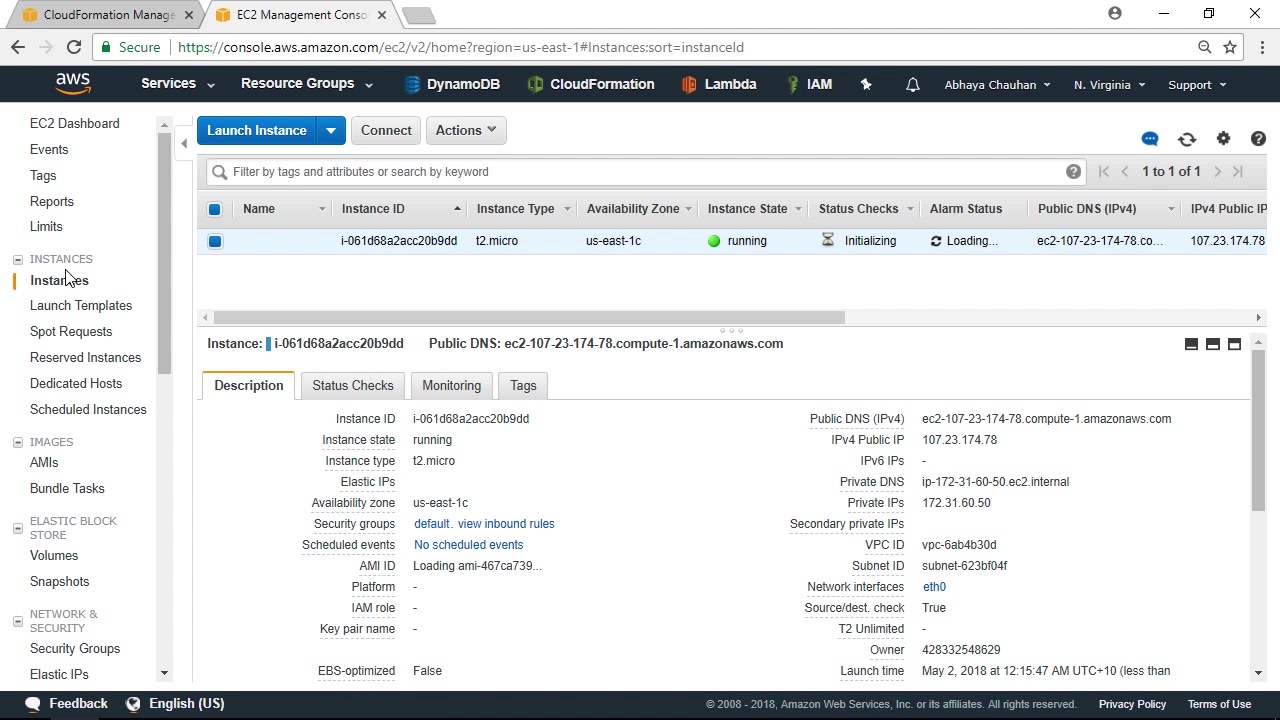Switch to the Description tab
The image size is (1280, 720).
click(249, 386)
